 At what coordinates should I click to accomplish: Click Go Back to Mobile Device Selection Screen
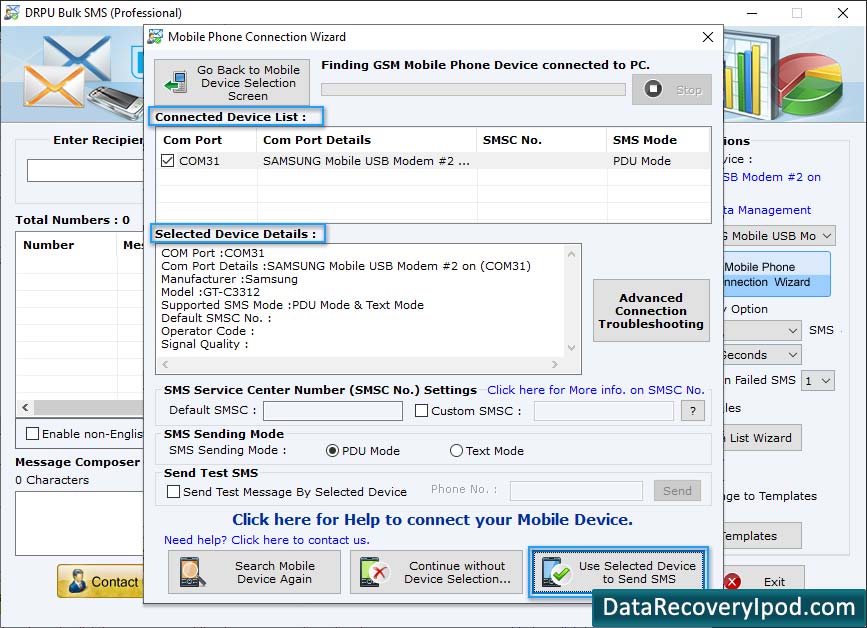(232, 82)
